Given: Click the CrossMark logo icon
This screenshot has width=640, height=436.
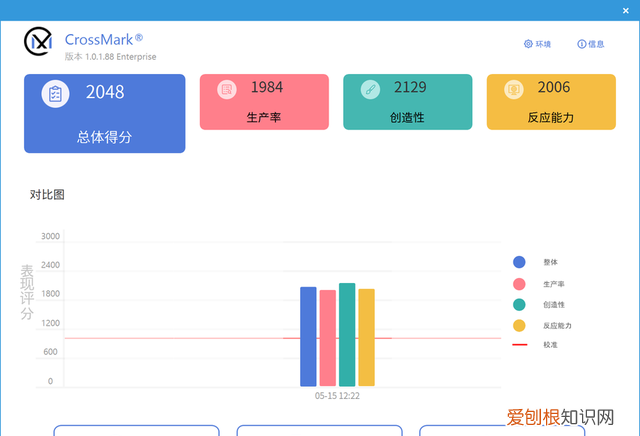Looking at the screenshot, I should 38,41.
